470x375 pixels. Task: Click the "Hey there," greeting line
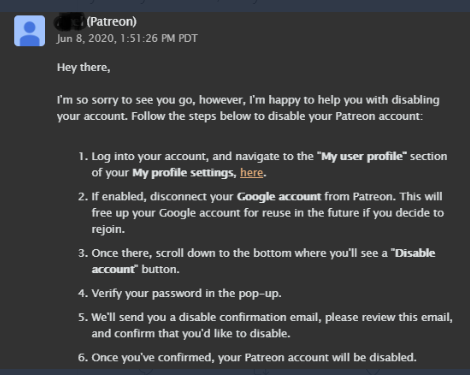(83, 67)
